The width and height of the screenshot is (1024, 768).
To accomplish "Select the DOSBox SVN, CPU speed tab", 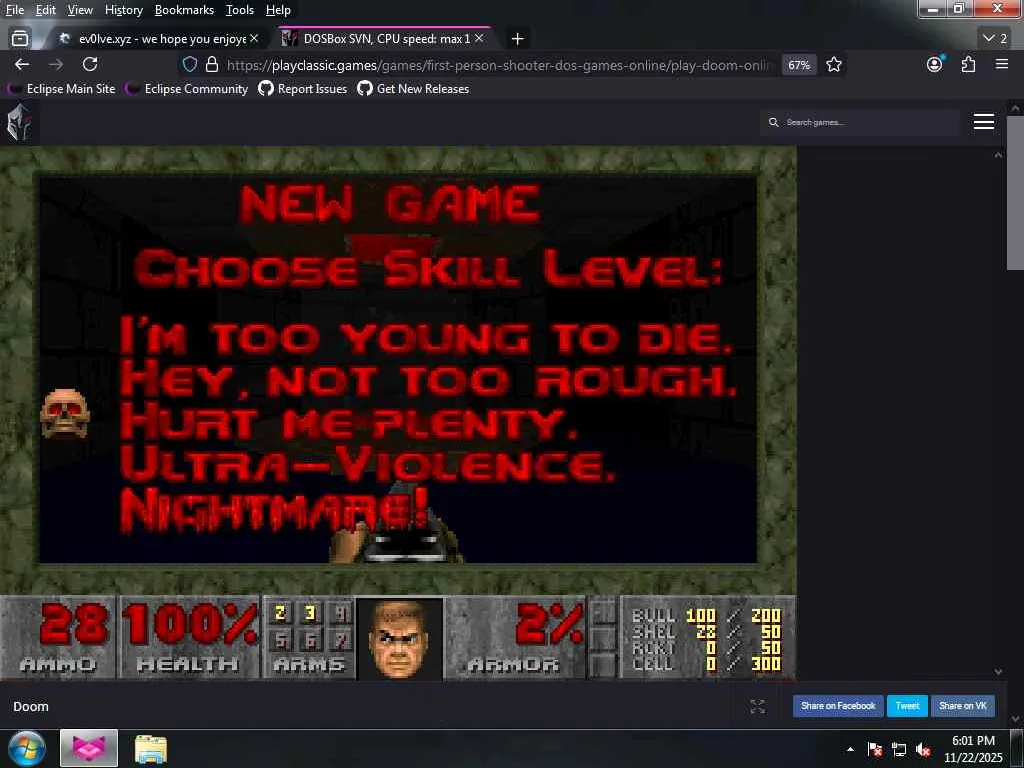I will 384,39.
